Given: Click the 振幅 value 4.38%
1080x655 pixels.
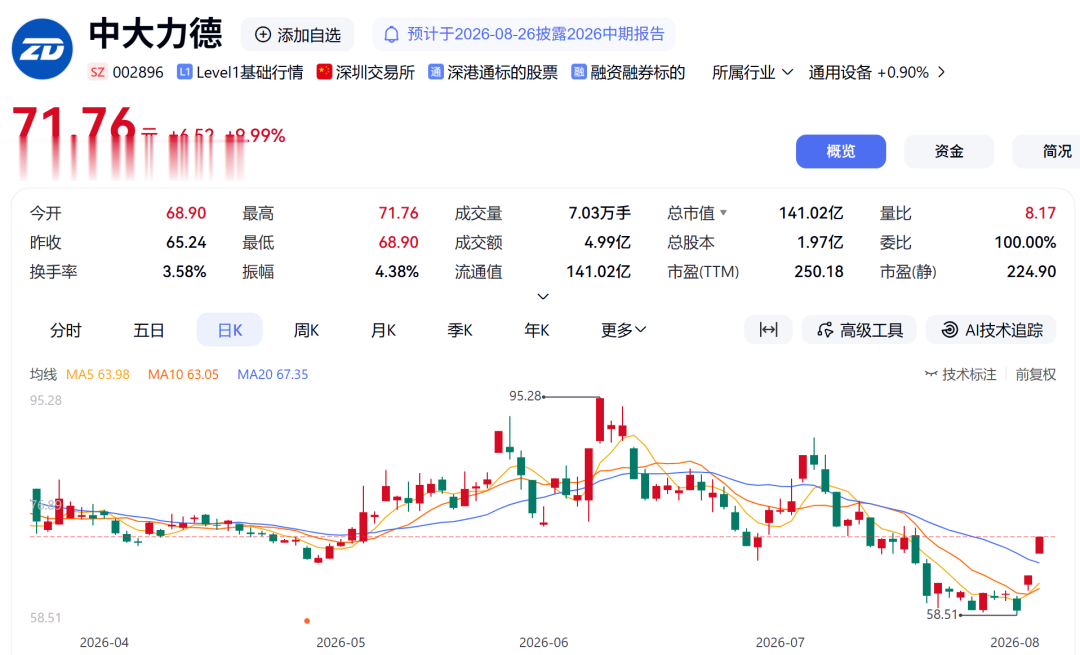Looking at the screenshot, I should coord(397,272).
